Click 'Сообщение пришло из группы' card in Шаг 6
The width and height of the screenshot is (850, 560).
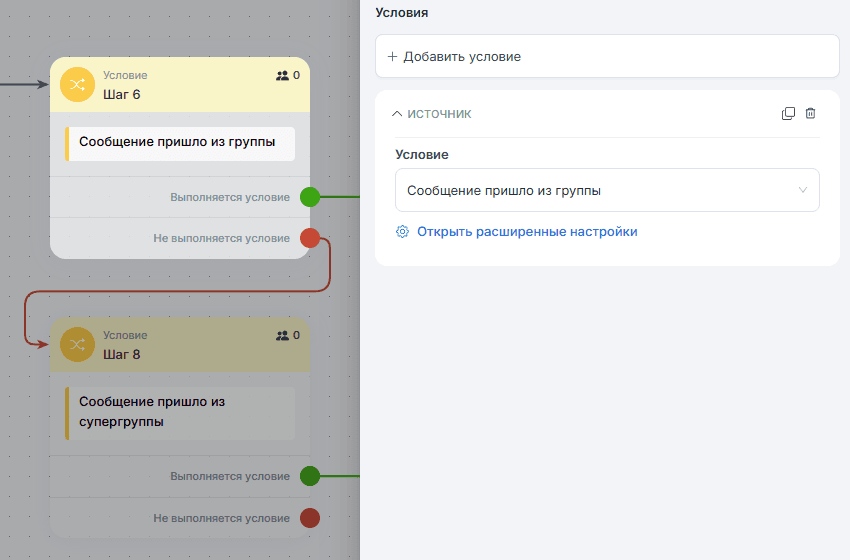click(180, 144)
